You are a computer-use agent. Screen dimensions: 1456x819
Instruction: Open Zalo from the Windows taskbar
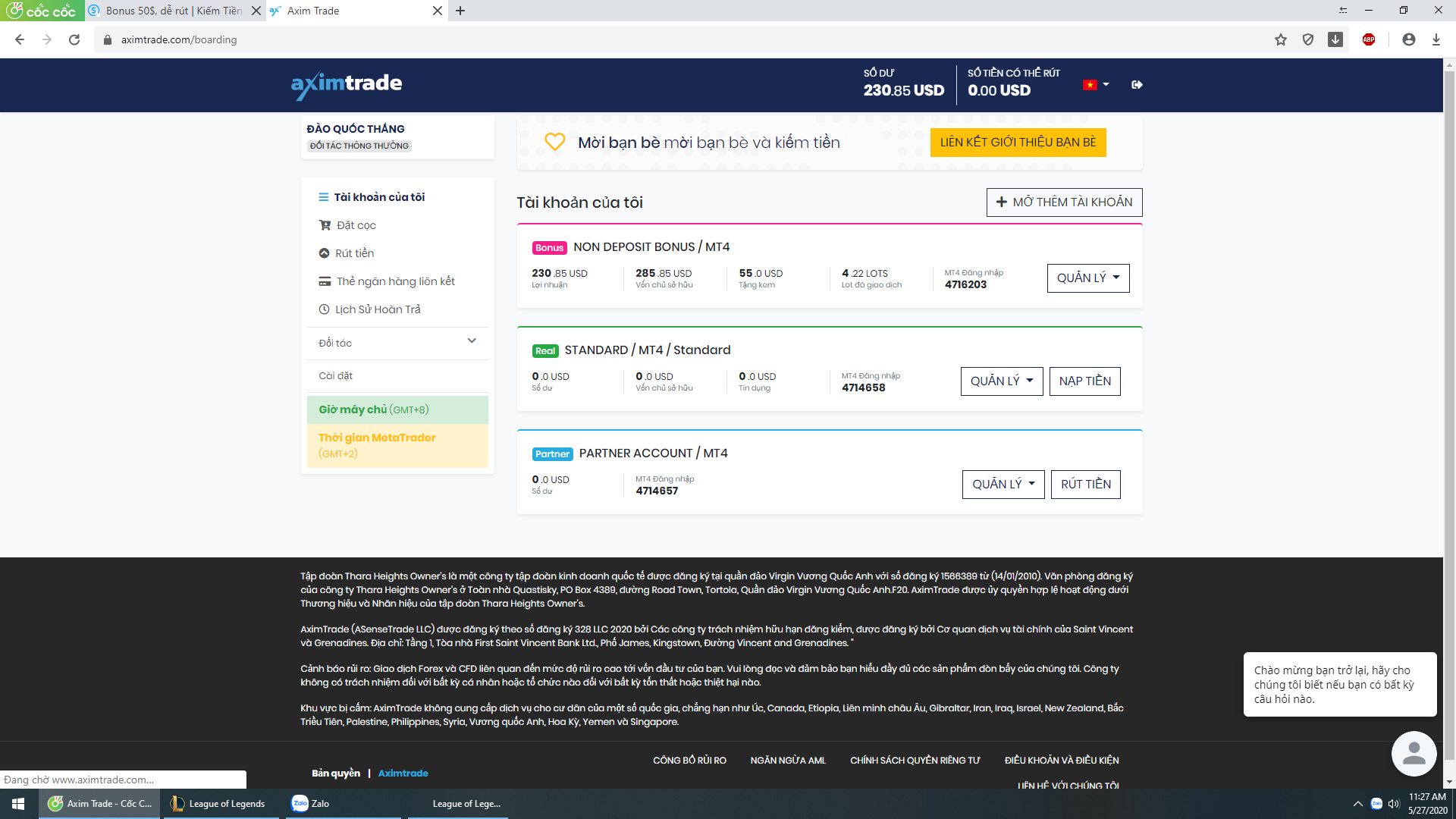pyautogui.click(x=311, y=804)
